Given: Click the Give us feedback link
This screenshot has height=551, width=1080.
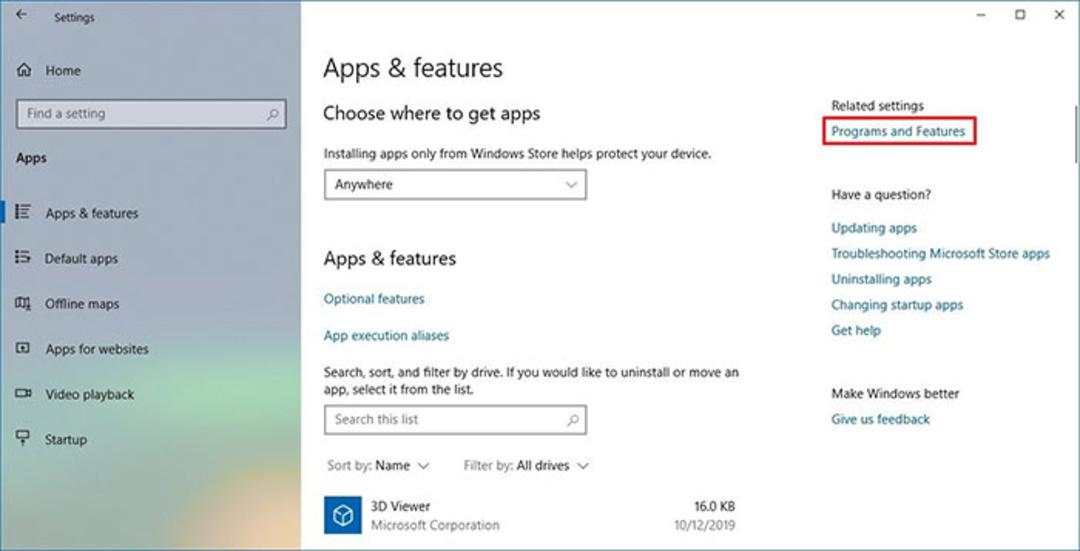Looking at the screenshot, I should (880, 419).
